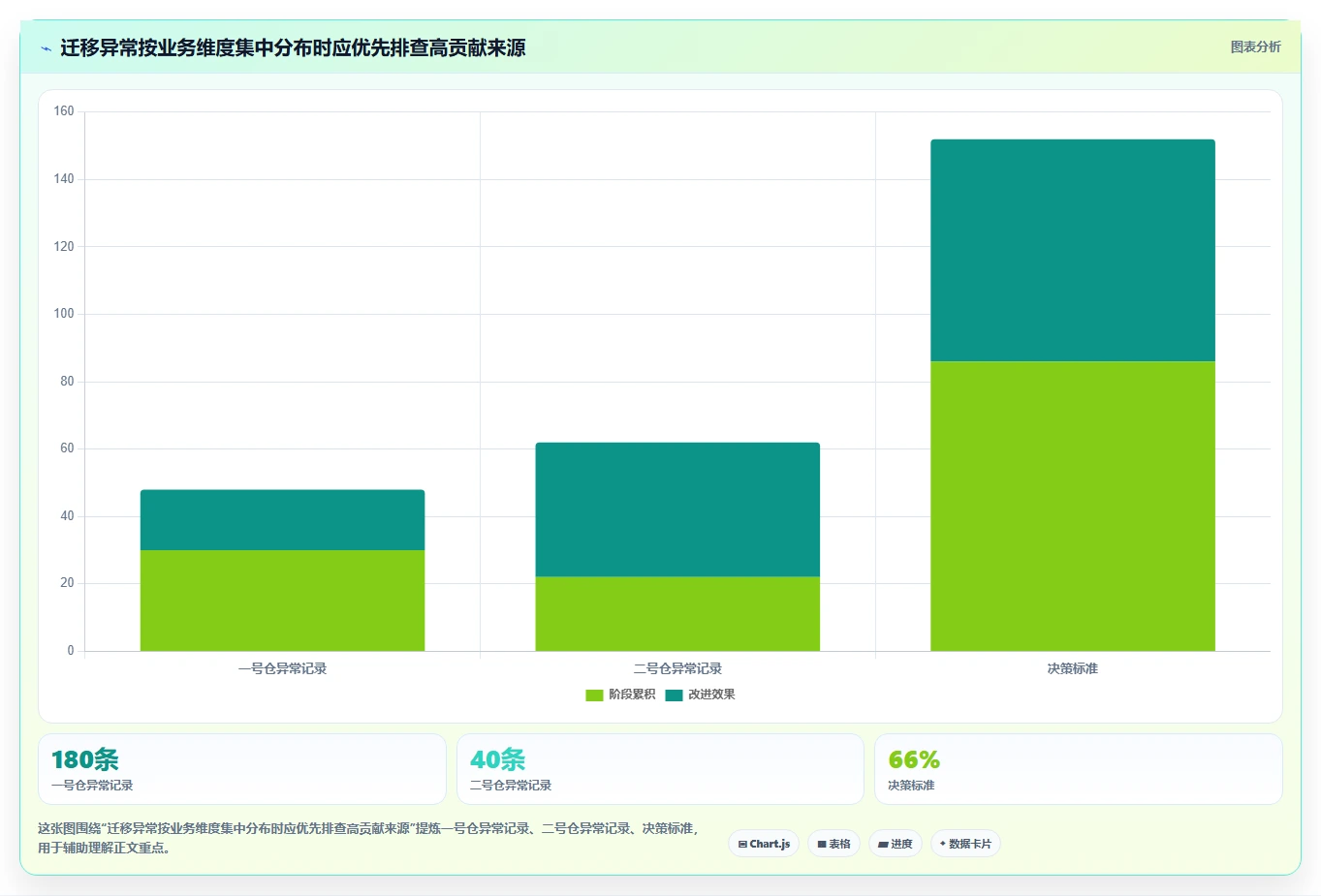Screen dimensions: 1321x896
Task: Select green 阶段累积 bar for 二号仓异常记录
Action: tap(677, 614)
